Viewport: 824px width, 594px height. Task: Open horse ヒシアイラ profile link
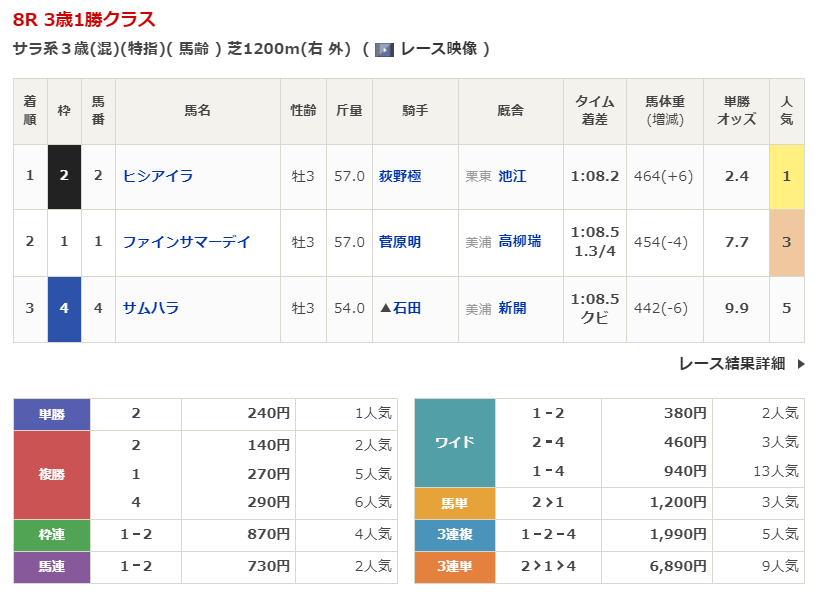tap(158, 176)
